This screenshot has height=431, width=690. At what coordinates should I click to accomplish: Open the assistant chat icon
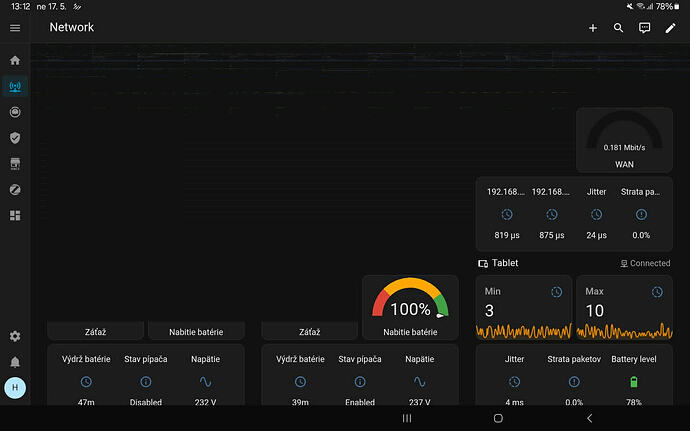(644, 28)
